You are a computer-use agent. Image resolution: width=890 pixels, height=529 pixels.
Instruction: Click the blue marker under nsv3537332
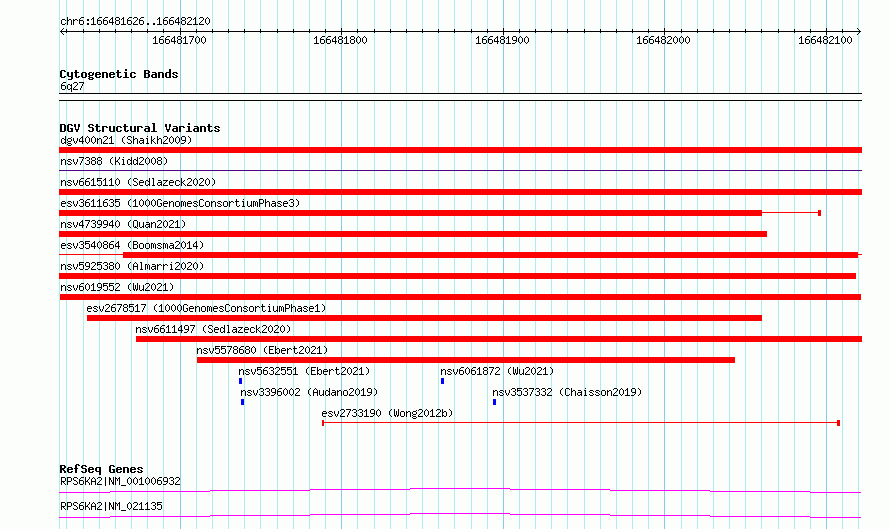pyautogui.click(x=494, y=402)
